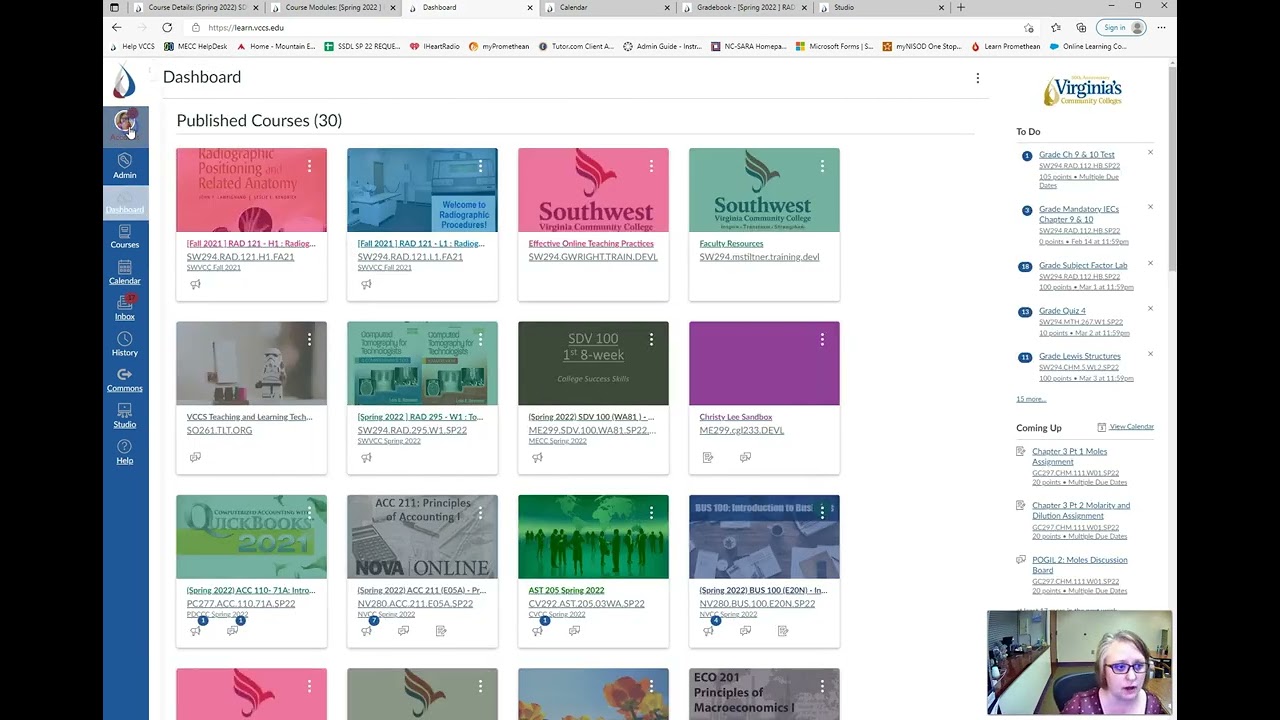
Task: Switch to the Gradebook browser tab
Action: point(744,8)
